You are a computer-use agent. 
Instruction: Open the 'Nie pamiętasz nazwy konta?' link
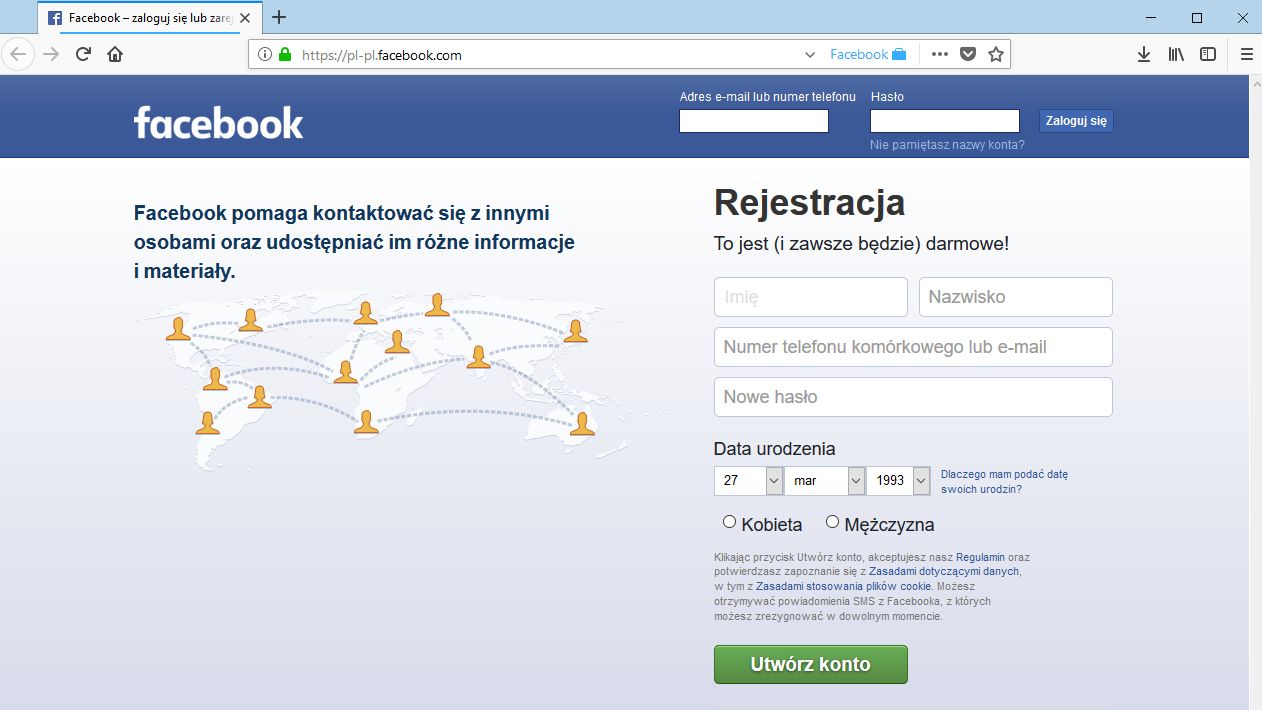[x=947, y=145]
